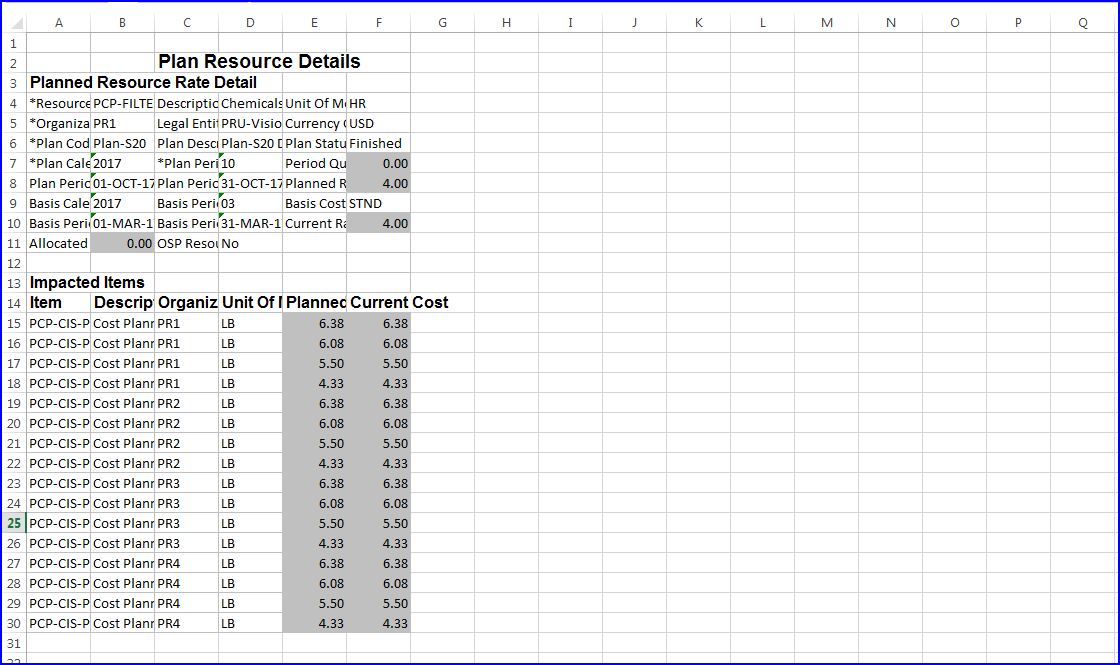Viewport: 1120px width, 665px height.
Task: Click 'LB' unit in row 27
Action: point(251,563)
